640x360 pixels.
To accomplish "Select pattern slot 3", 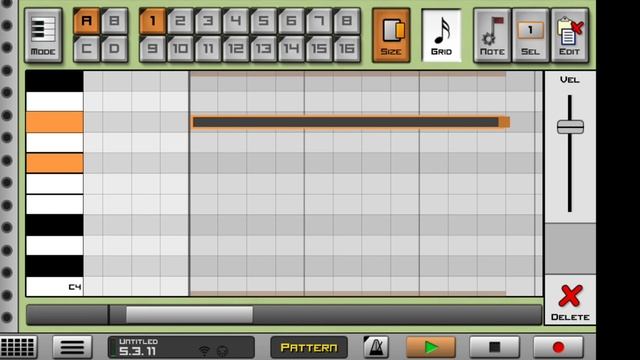I will pyautogui.click(x=208, y=21).
